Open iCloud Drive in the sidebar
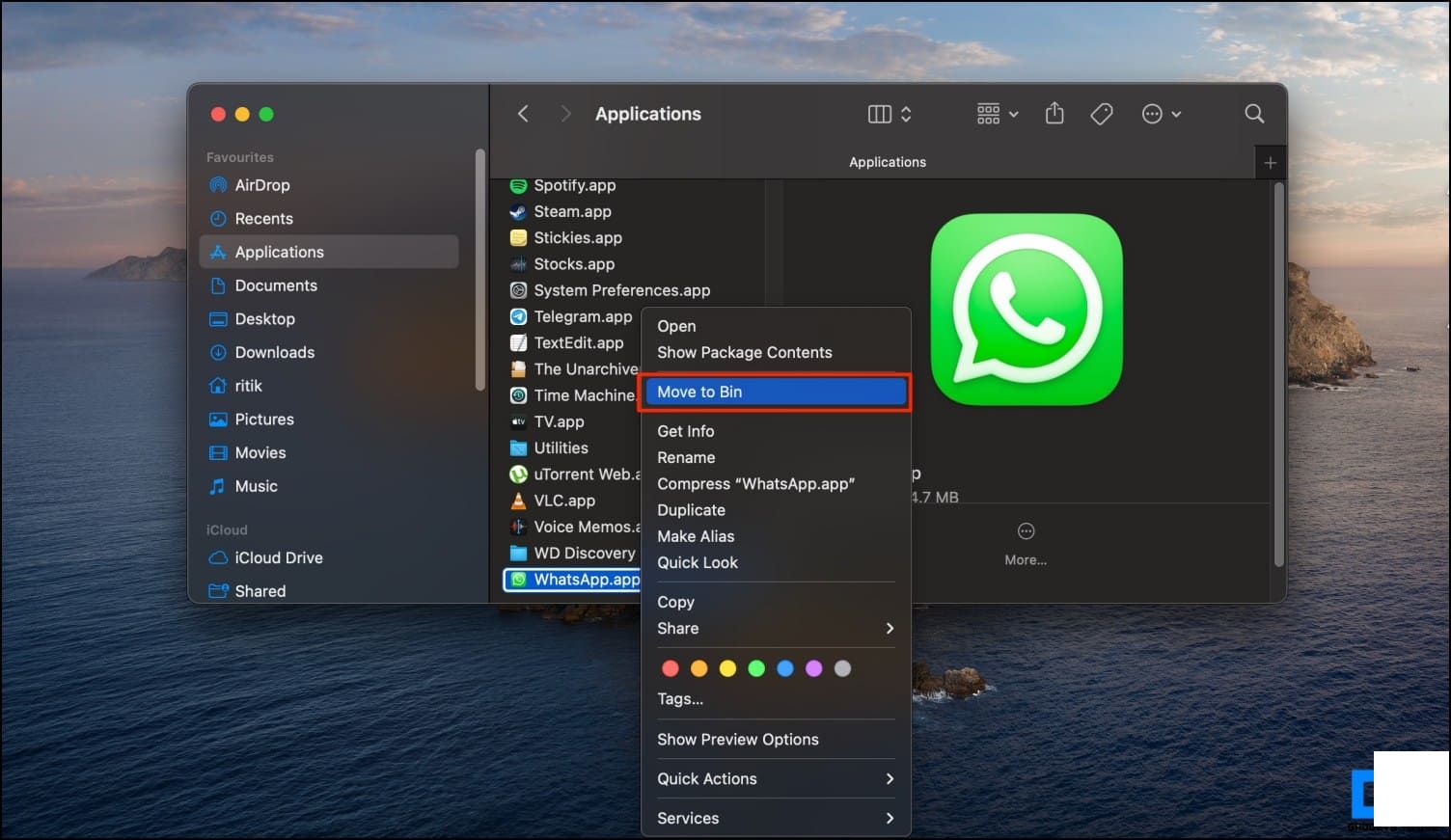 coord(328,557)
